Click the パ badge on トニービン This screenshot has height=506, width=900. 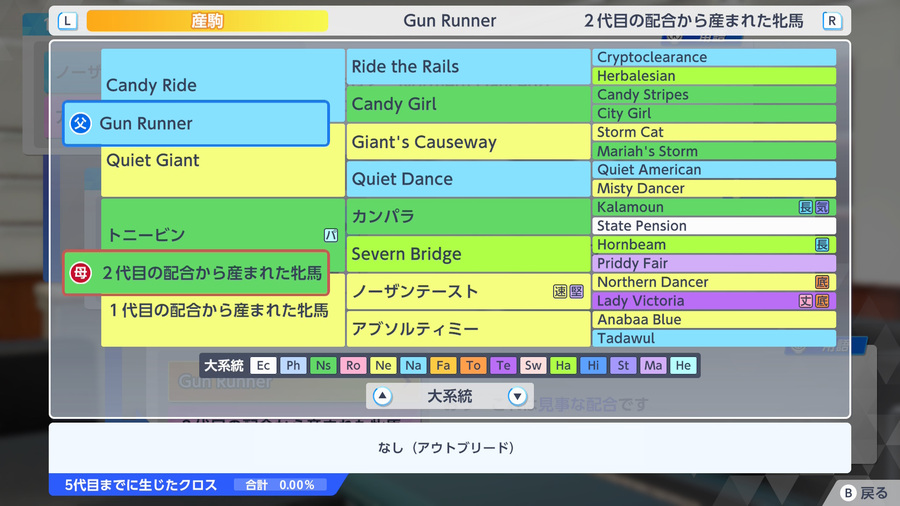331,235
